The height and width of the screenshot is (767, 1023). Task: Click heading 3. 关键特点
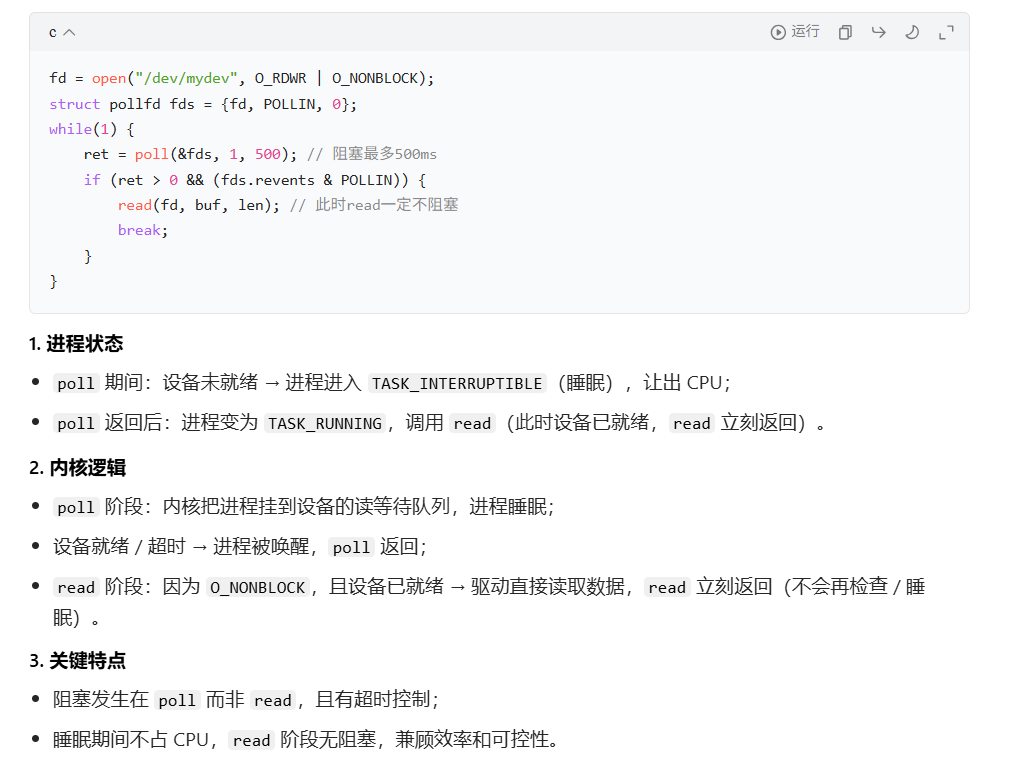point(78,661)
